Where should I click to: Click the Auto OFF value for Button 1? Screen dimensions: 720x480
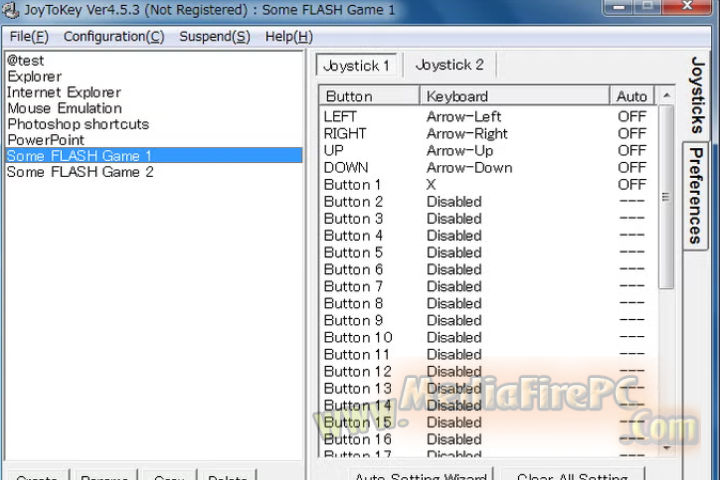[632, 185]
